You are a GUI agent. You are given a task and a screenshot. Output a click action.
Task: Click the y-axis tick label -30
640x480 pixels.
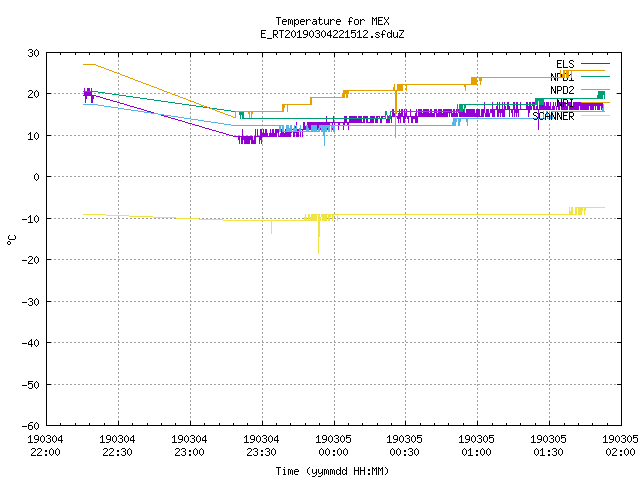(x=31, y=302)
